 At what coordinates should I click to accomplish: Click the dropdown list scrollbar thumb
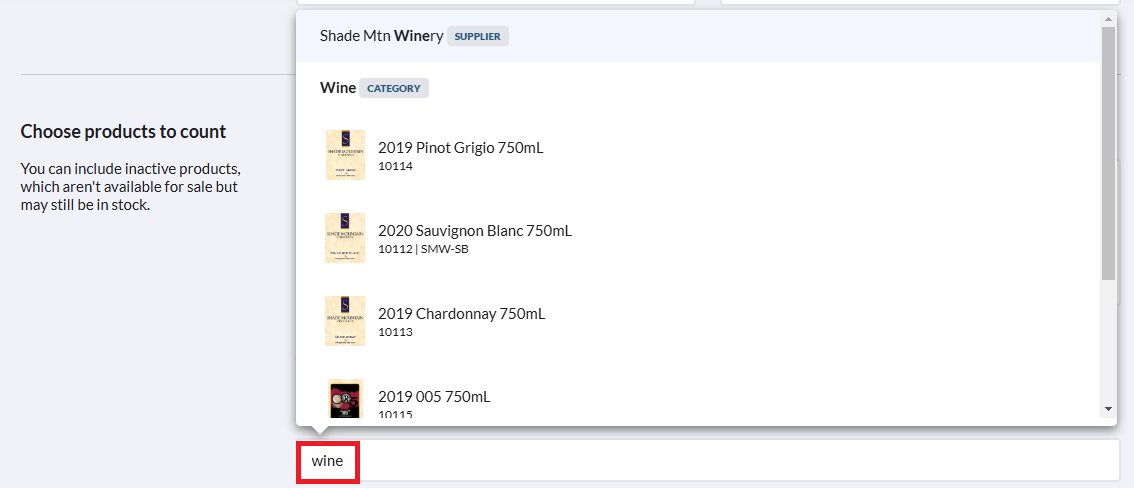pos(1108,153)
